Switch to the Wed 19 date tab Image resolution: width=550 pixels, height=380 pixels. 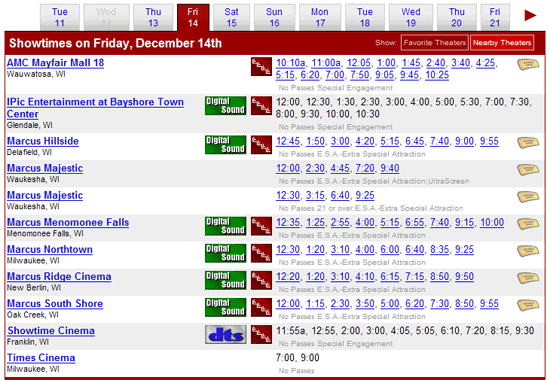tap(411, 17)
